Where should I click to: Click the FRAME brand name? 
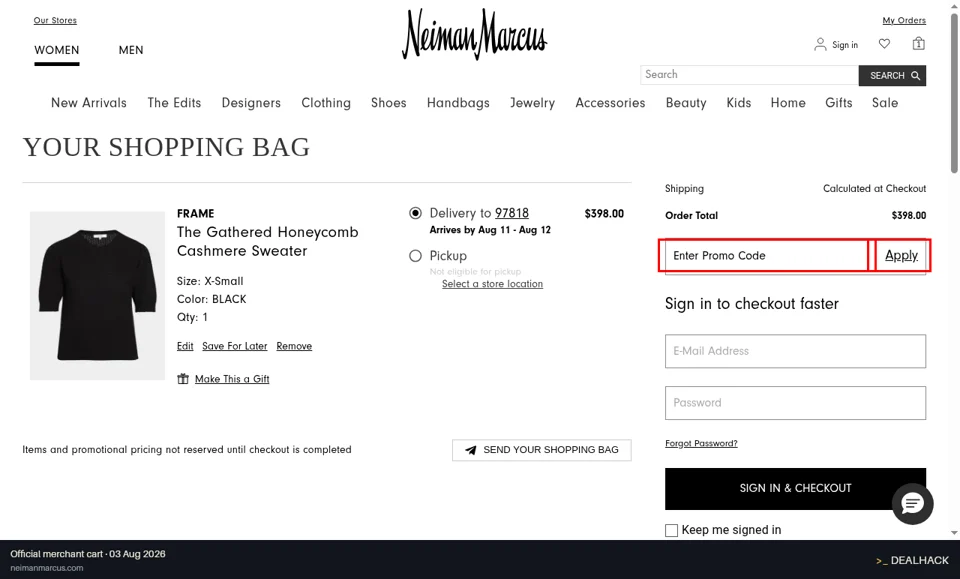pos(195,214)
